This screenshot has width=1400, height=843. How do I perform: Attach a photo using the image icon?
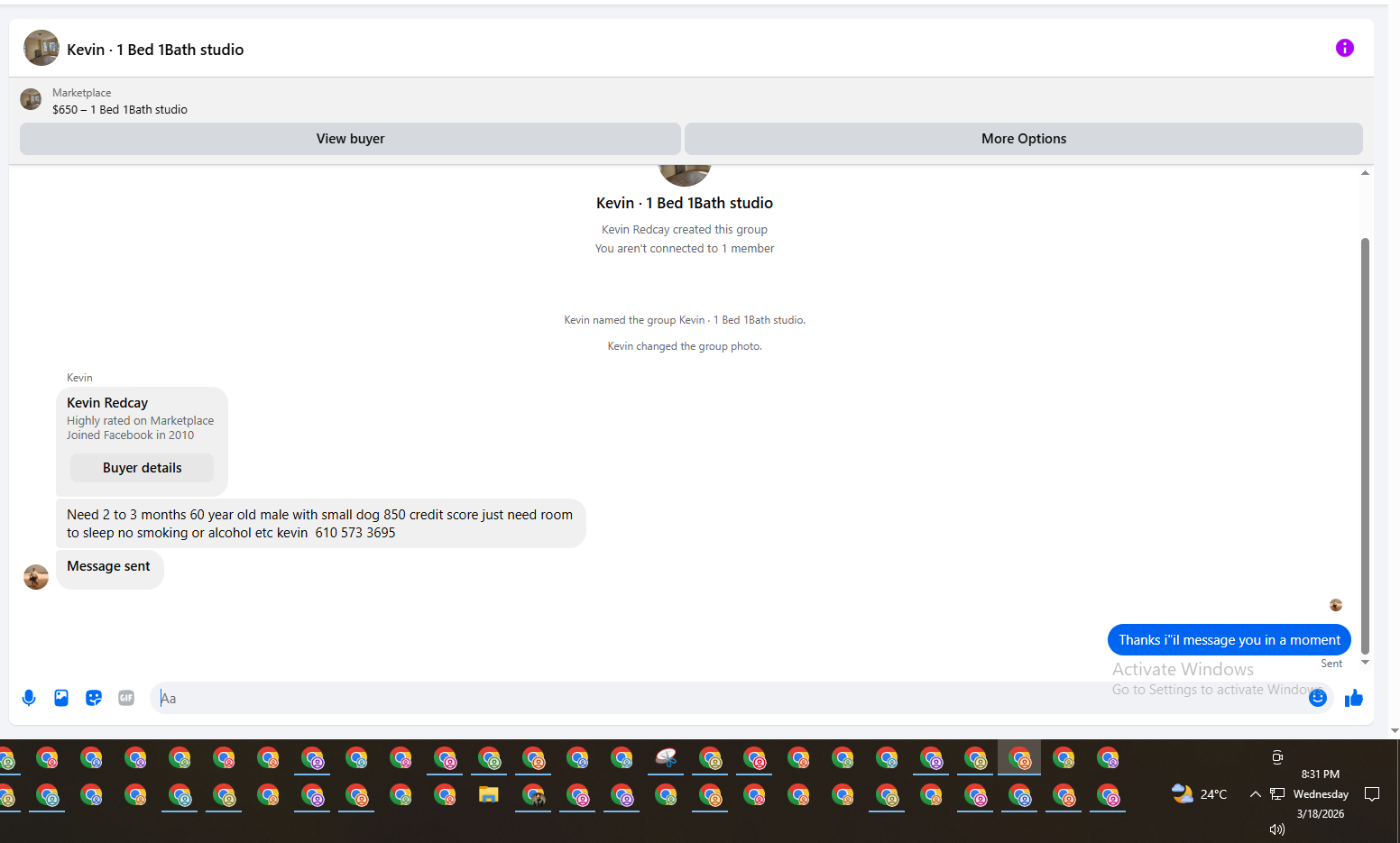(x=61, y=698)
